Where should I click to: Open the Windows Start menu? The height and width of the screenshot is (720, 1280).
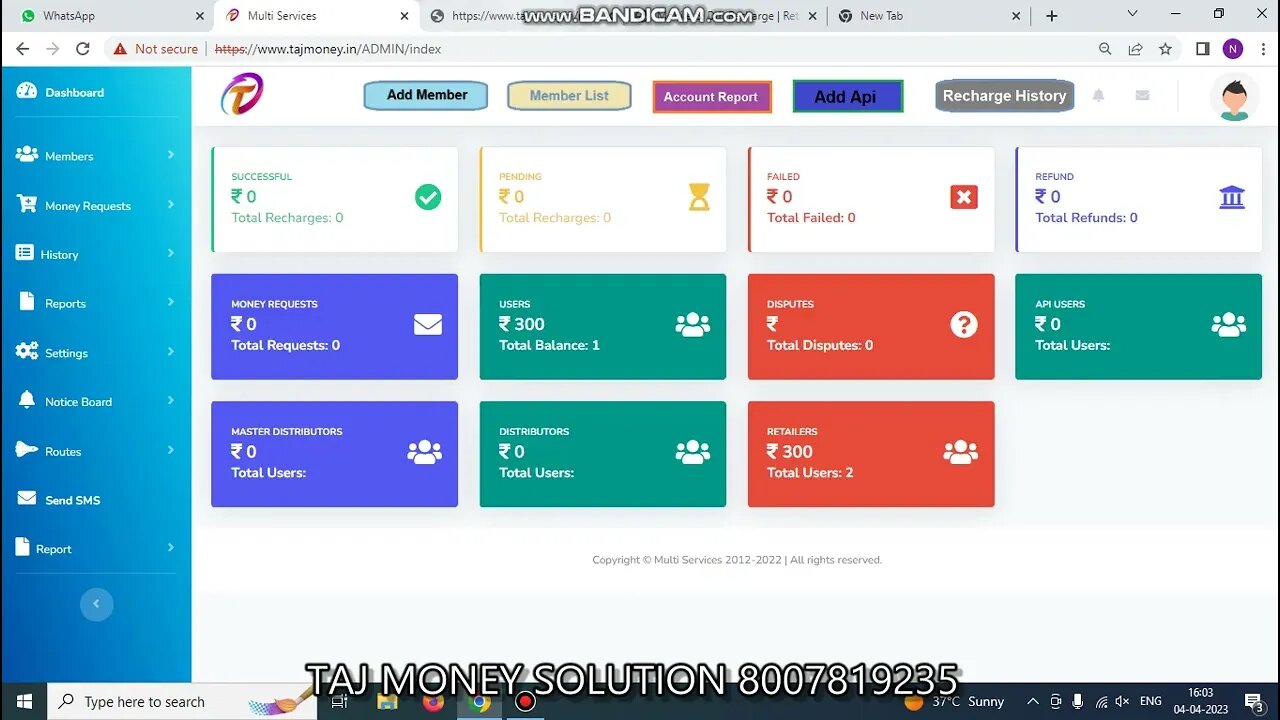coord(24,702)
